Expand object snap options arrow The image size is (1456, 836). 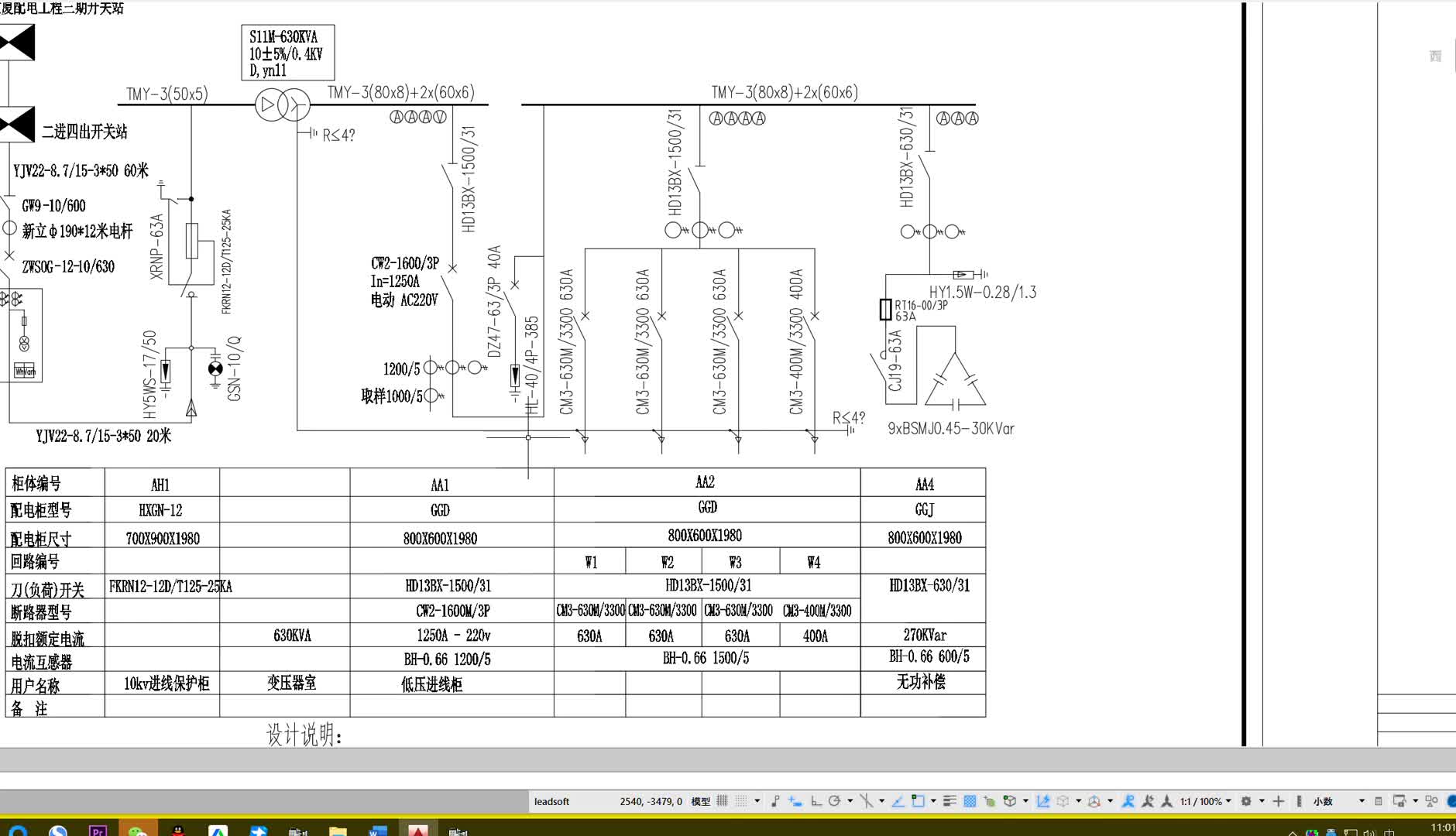[933, 801]
